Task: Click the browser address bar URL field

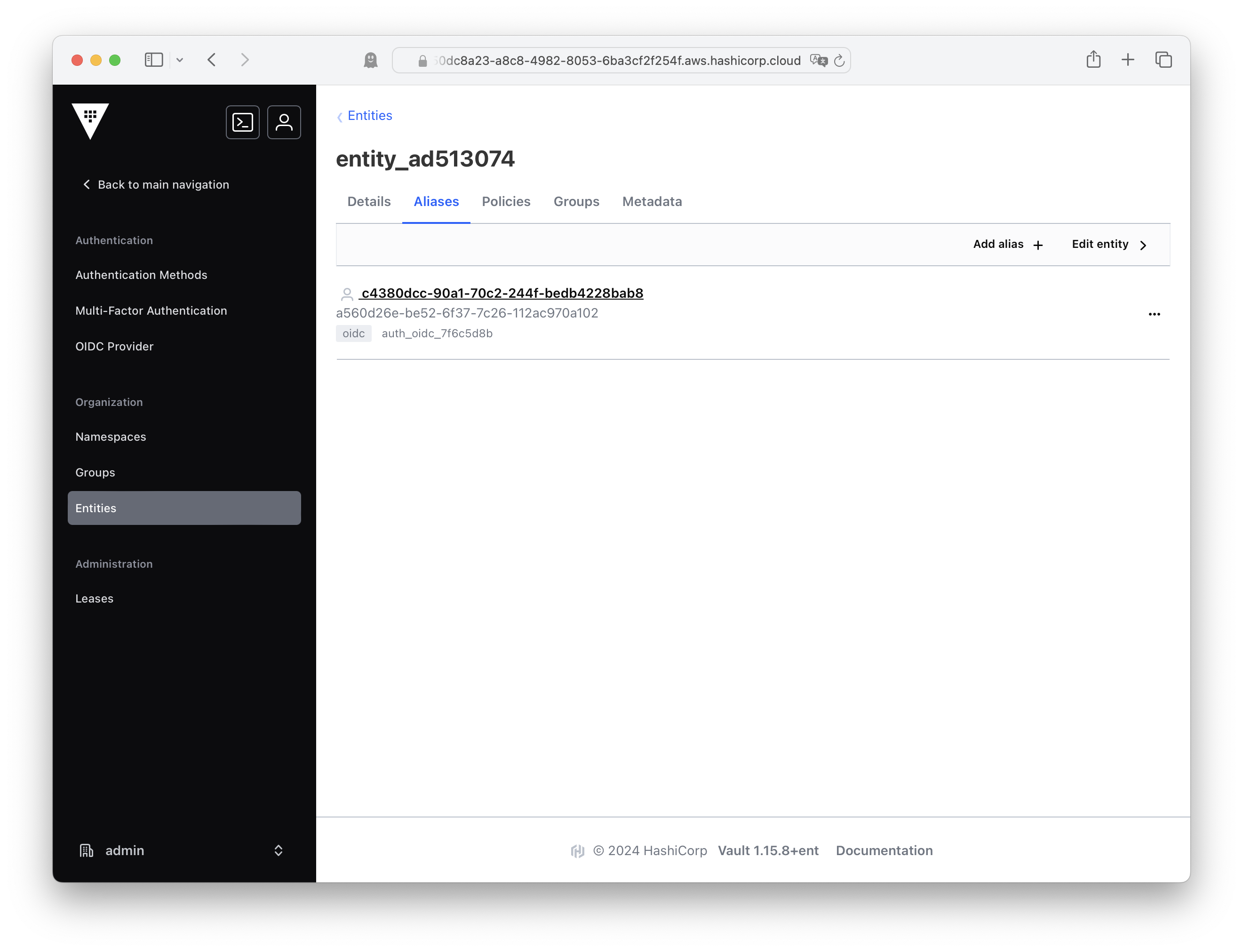Action: coord(617,61)
